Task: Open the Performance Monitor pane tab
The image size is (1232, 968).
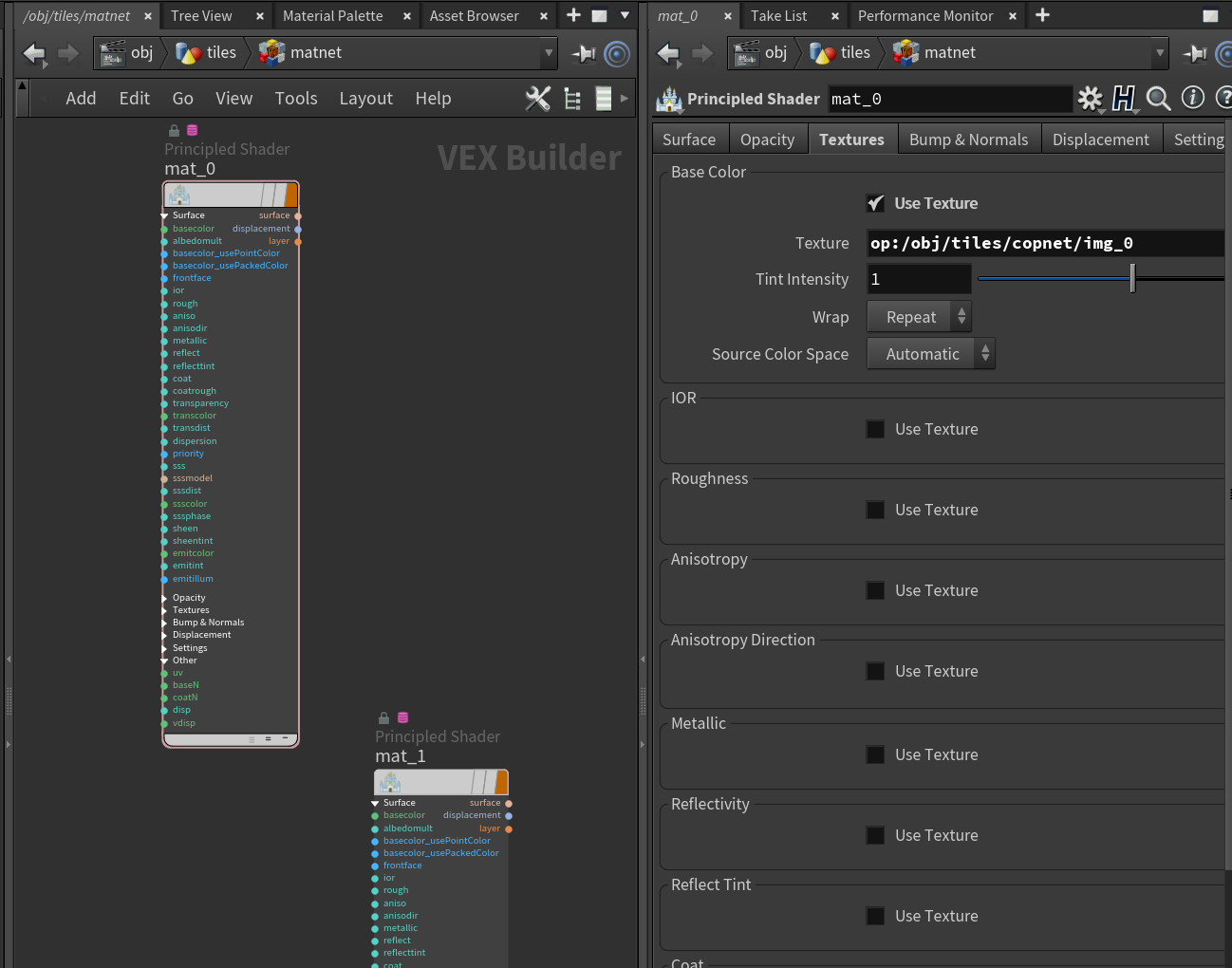Action: pos(924,16)
